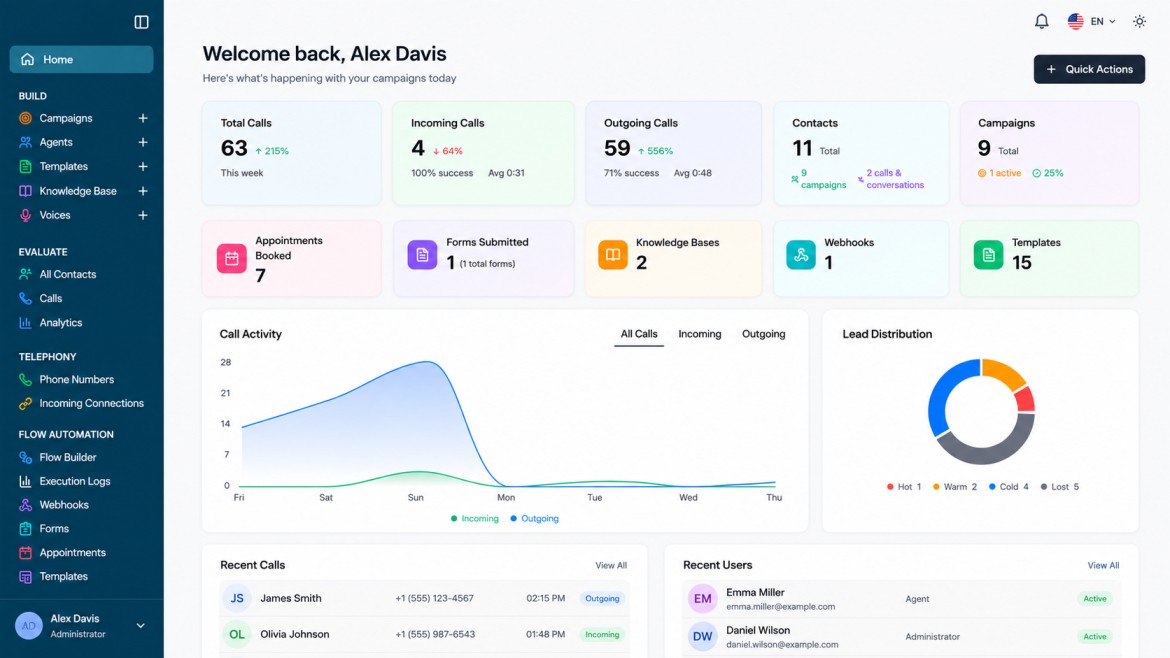Toggle the Hot legend in Lead Distribution
Viewport: 1170px width, 658px height.
pyautogui.click(x=904, y=486)
